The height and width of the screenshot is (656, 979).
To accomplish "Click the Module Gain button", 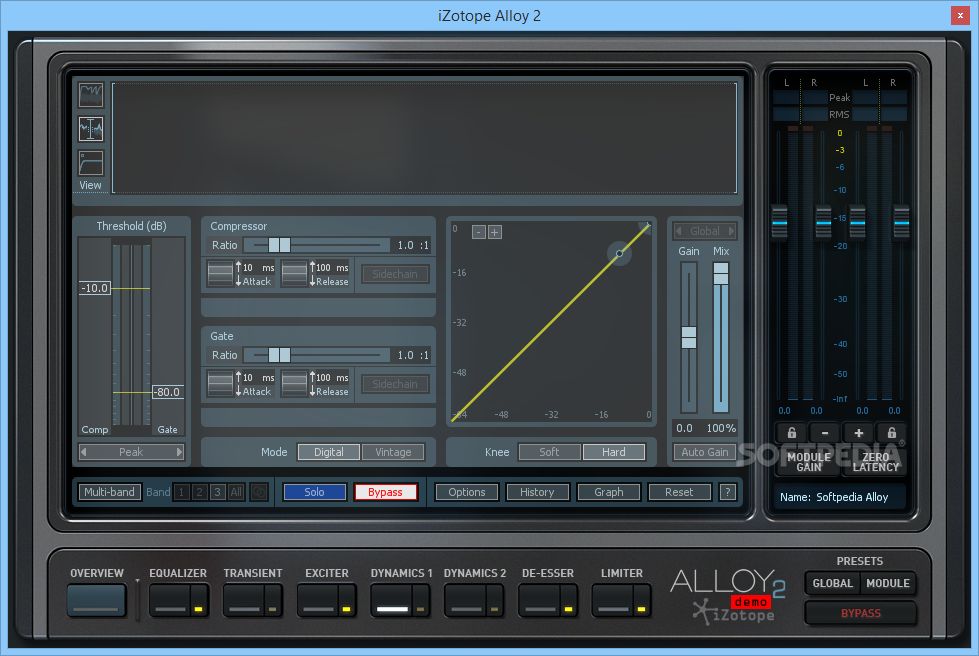I will coord(809,462).
